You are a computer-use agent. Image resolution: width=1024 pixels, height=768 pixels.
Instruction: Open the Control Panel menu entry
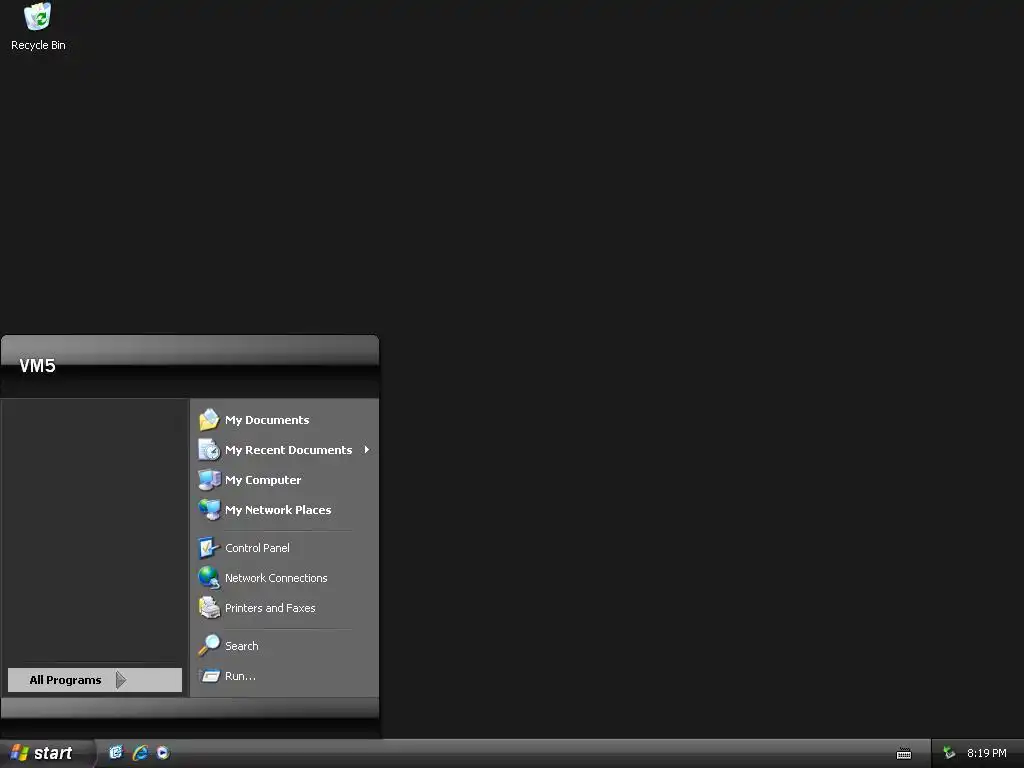pyautogui.click(x=285, y=547)
